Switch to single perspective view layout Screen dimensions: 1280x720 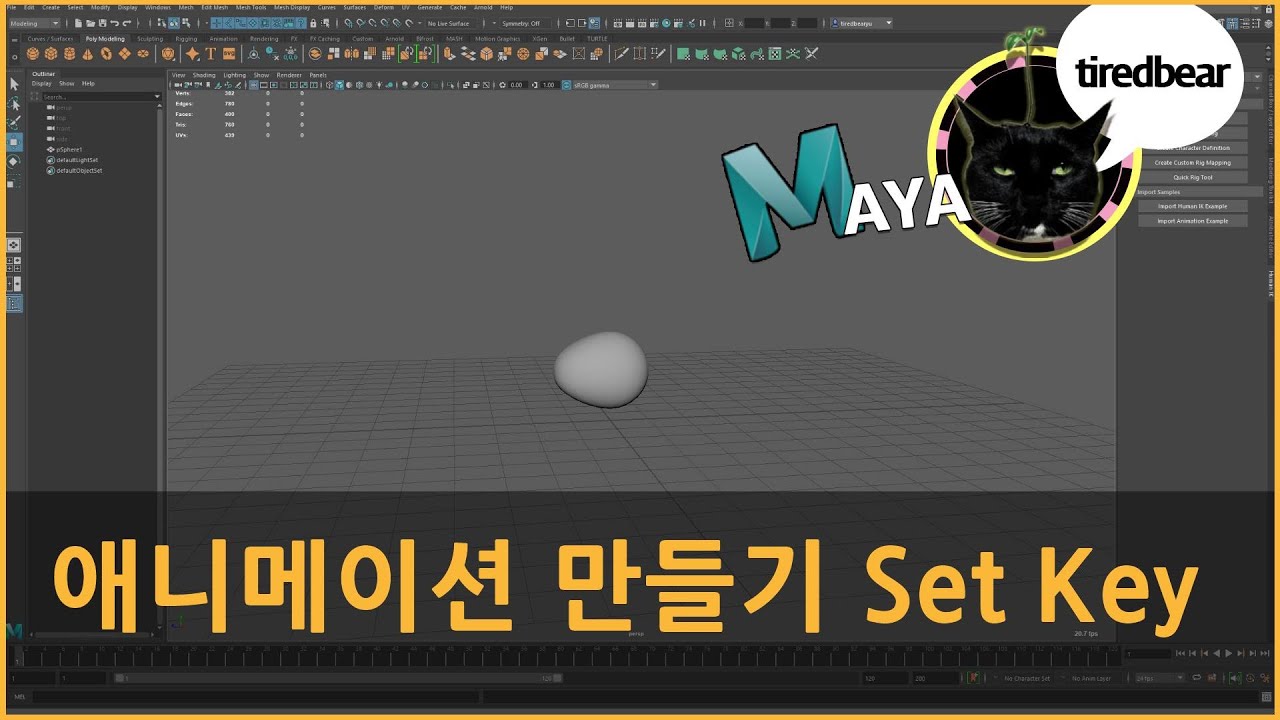[x=14, y=244]
